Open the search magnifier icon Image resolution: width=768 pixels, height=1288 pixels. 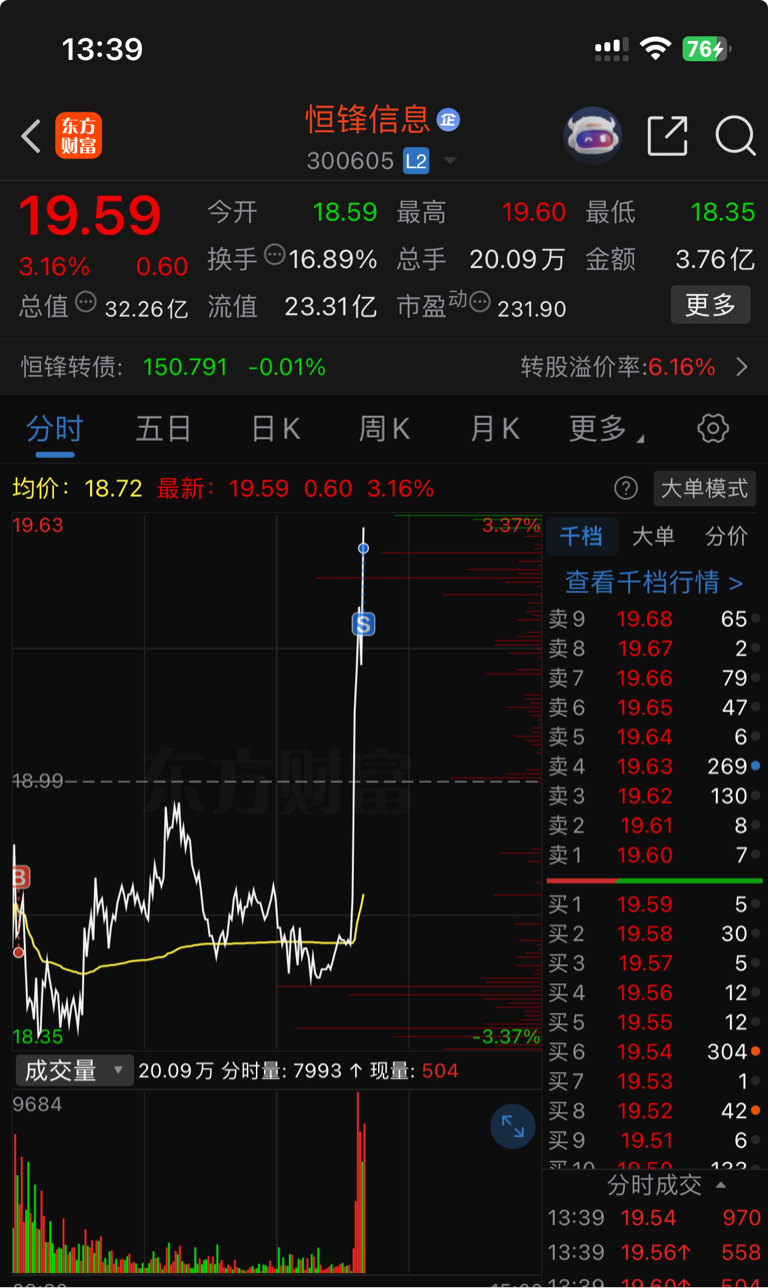735,136
